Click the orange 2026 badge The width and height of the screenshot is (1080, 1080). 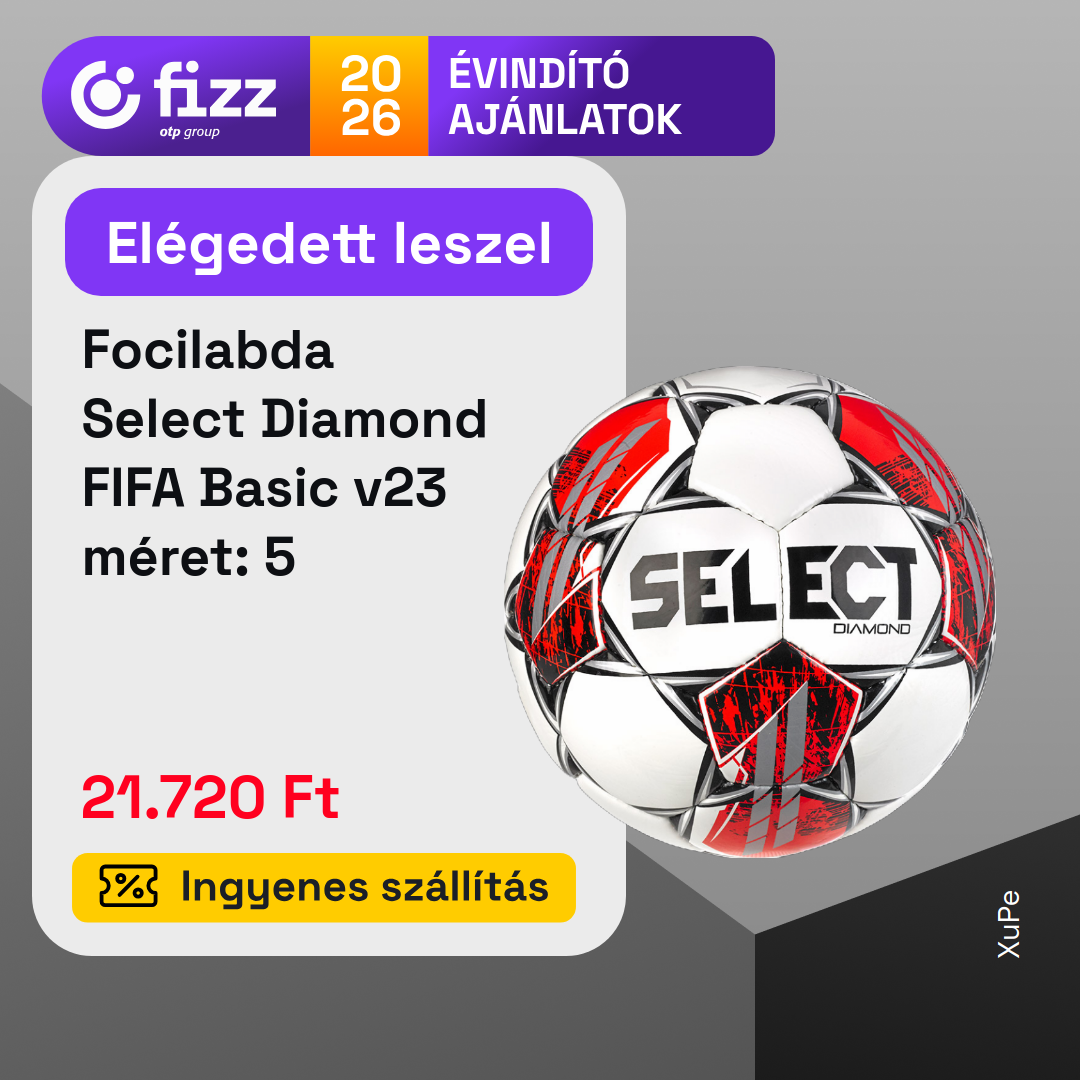(369, 96)
